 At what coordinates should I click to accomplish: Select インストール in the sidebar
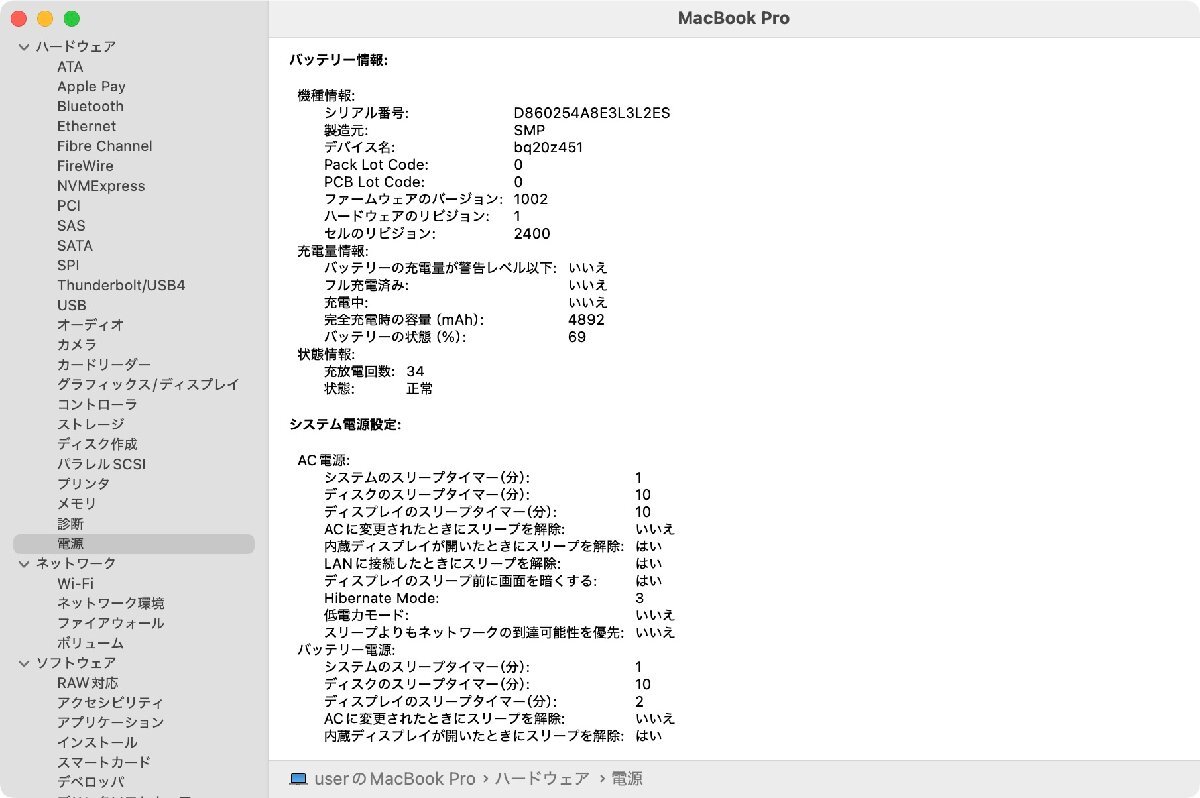97,742
